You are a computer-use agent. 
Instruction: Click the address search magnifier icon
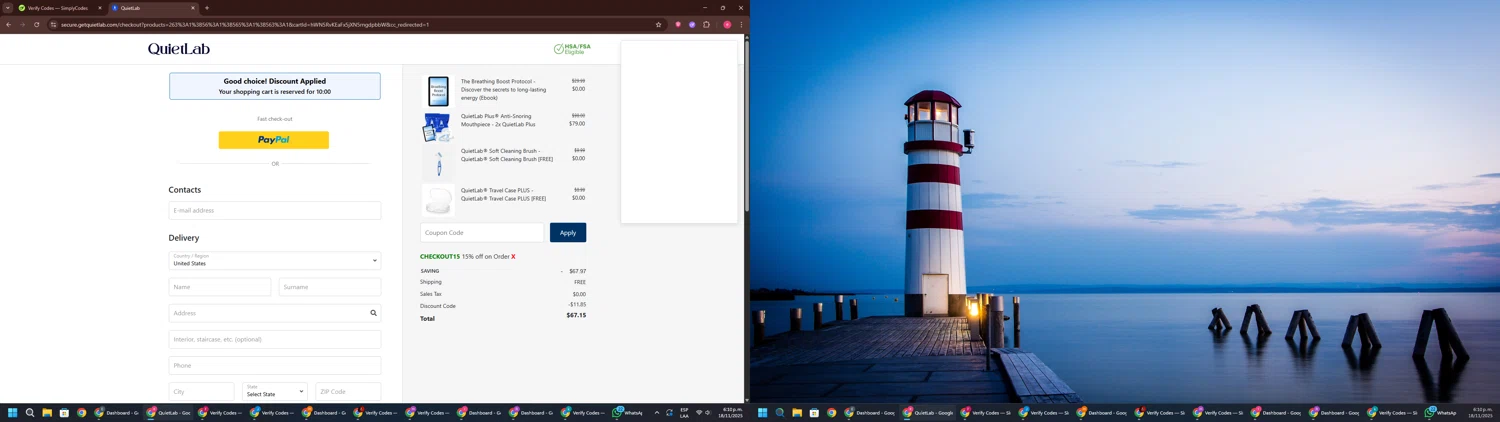coord(373,313)
